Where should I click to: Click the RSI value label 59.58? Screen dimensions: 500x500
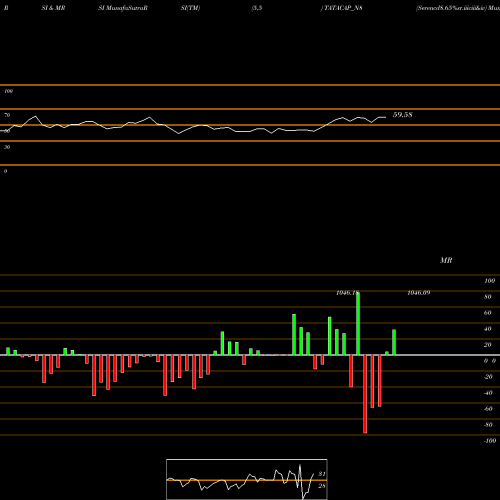click(403, 115)
